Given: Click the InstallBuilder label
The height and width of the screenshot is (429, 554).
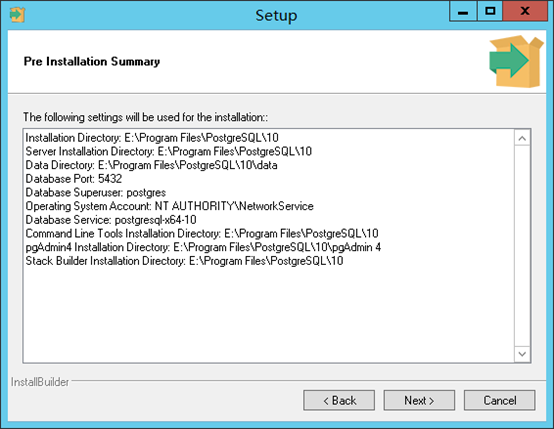Looking at the screenshot, I should coord(40,382).
